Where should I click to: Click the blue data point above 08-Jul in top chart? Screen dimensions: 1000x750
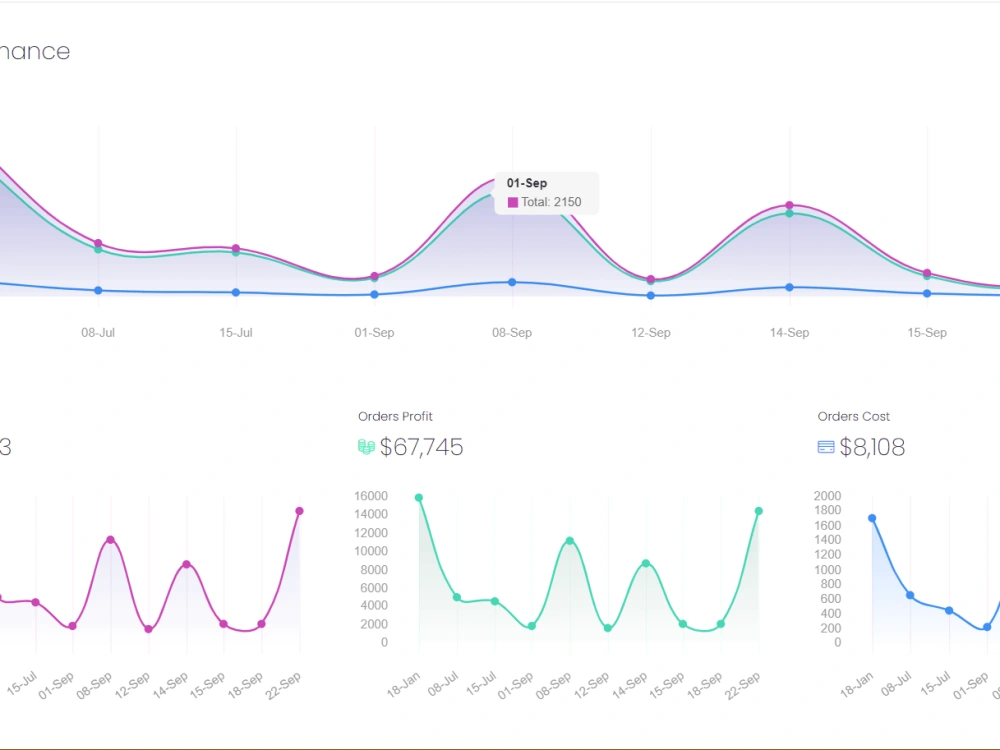click(98, 290)
